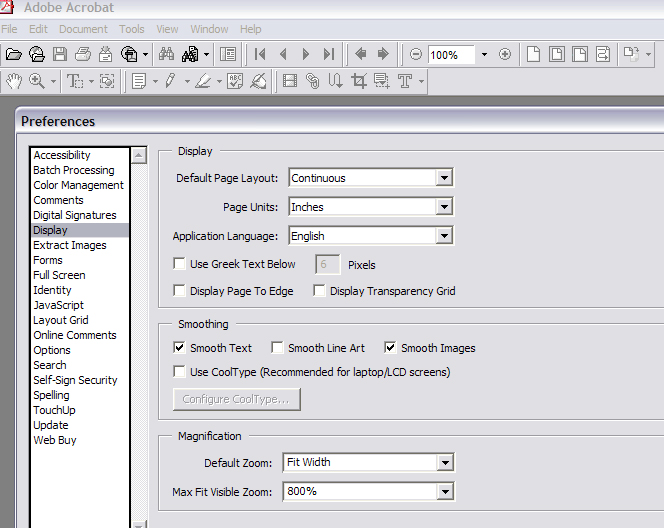Open the File menu

pyautogui.click(x=9, y=29)
